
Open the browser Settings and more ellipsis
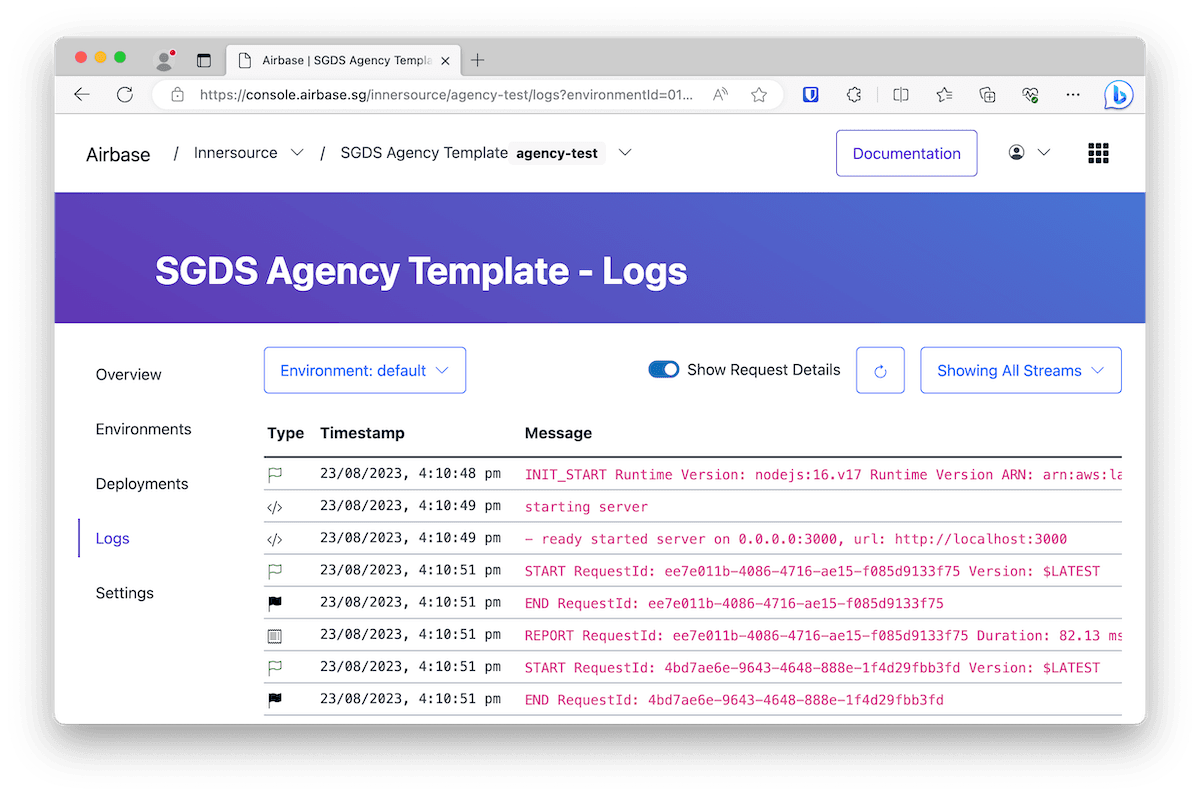point(1073,95)
